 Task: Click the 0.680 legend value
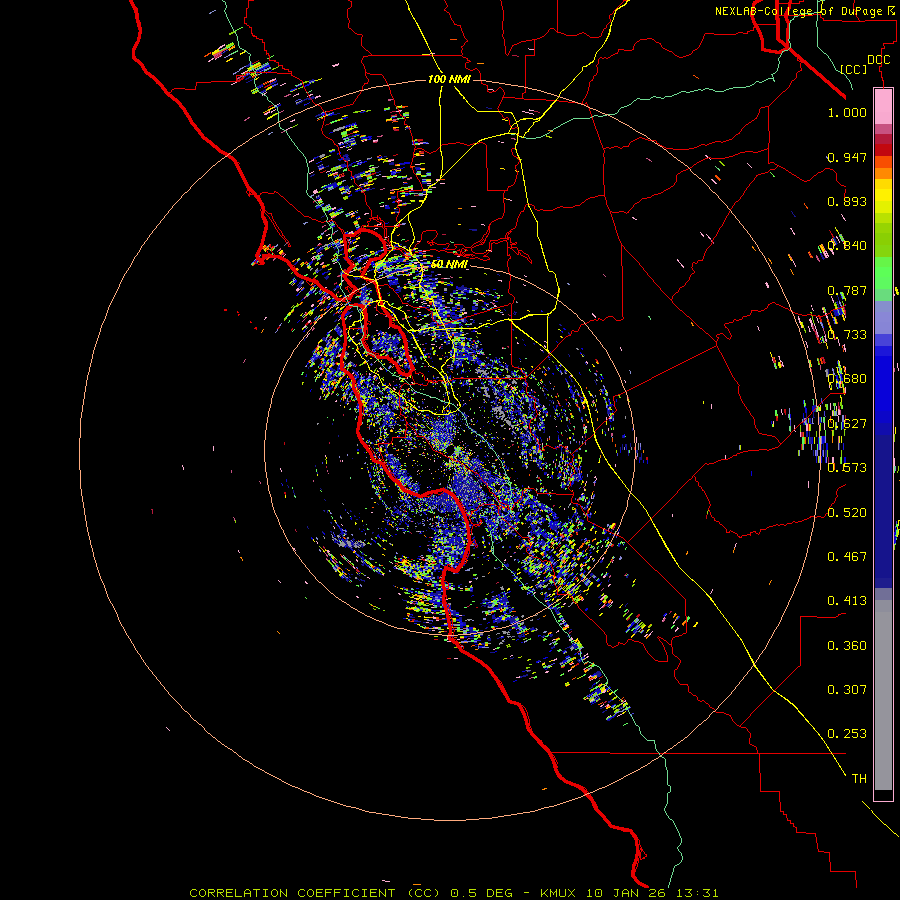847,379
